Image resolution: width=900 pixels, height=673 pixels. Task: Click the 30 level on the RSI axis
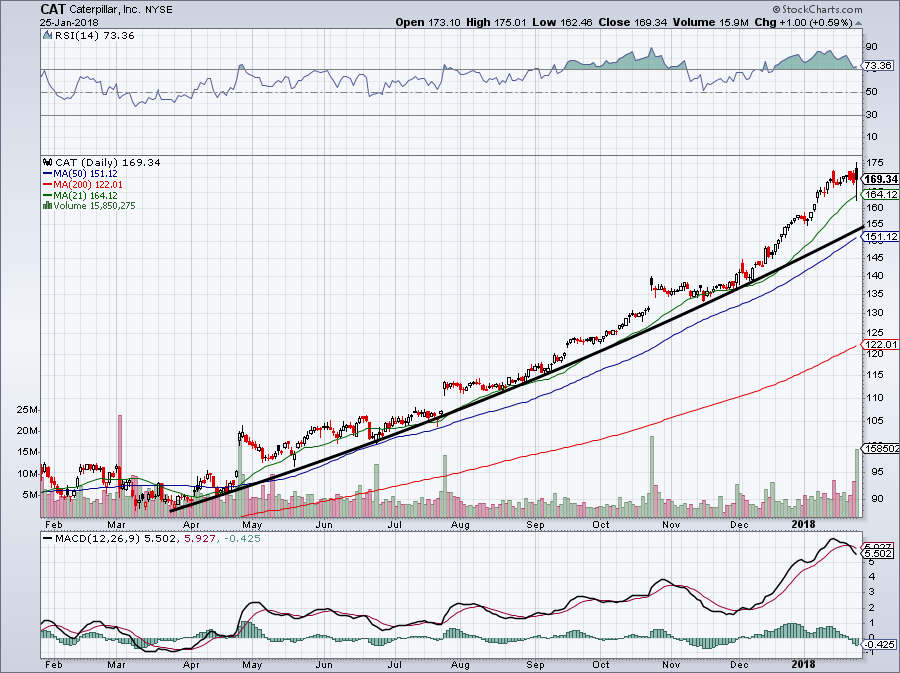(871, 115)
